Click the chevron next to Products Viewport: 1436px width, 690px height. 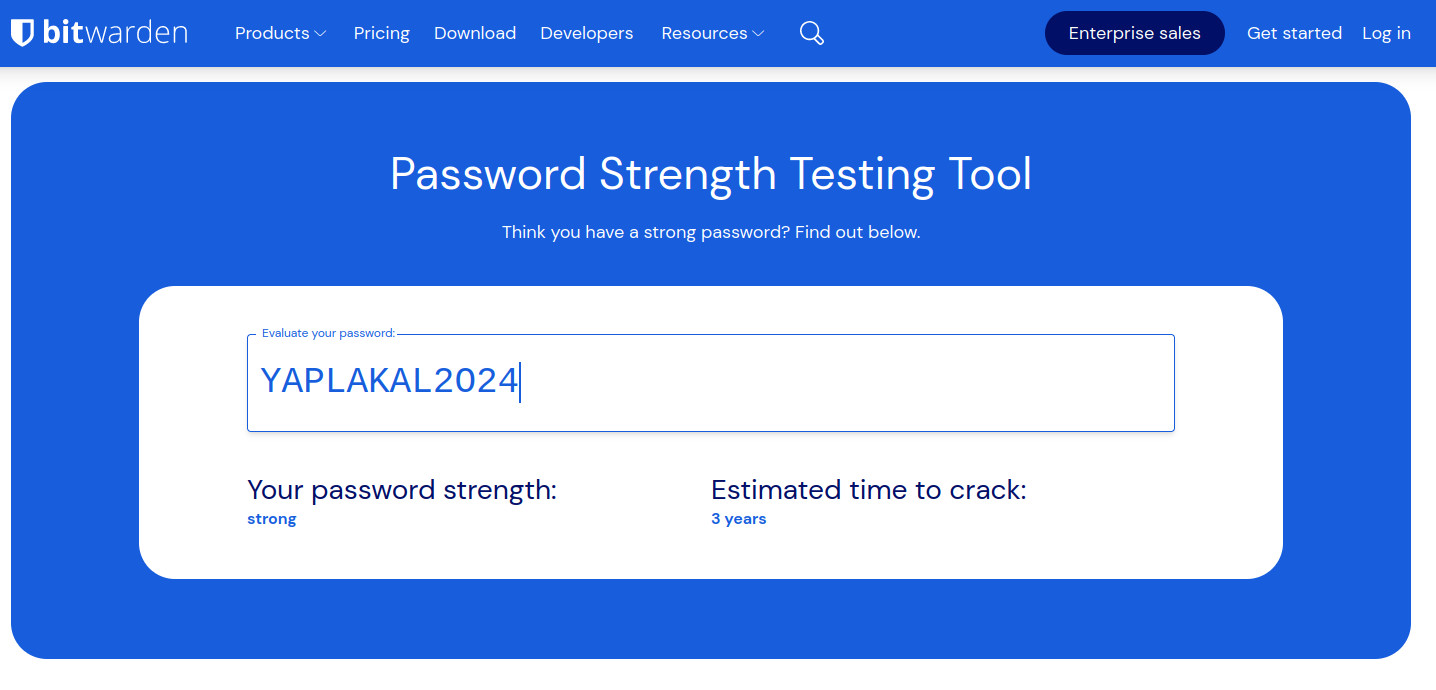[320, 34]
